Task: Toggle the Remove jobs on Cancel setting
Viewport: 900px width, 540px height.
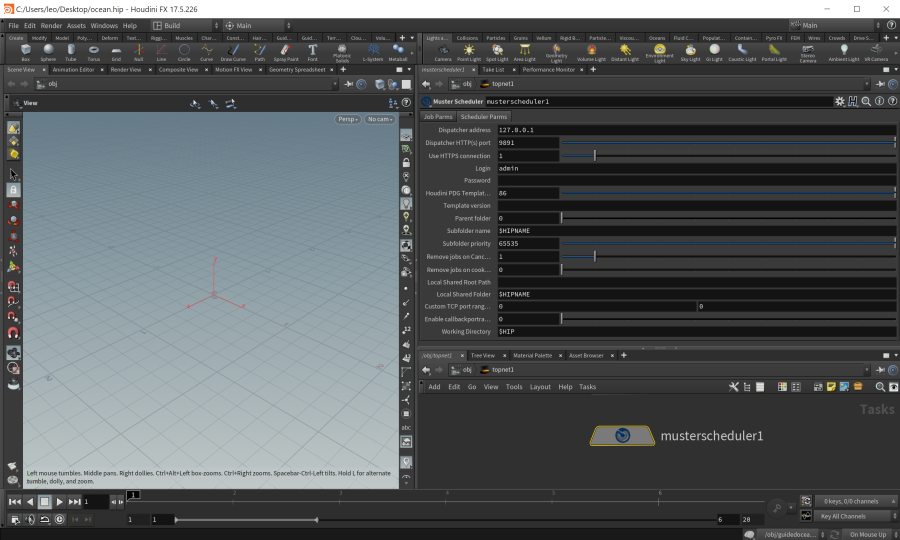Action: (x=528, y=257)
